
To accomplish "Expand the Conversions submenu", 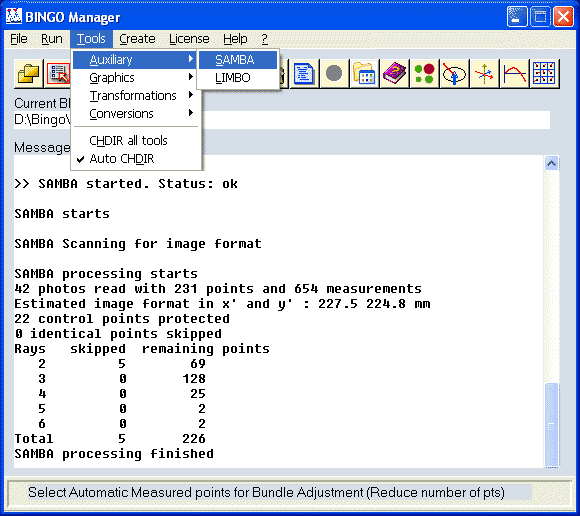I will tap(136, 114).
